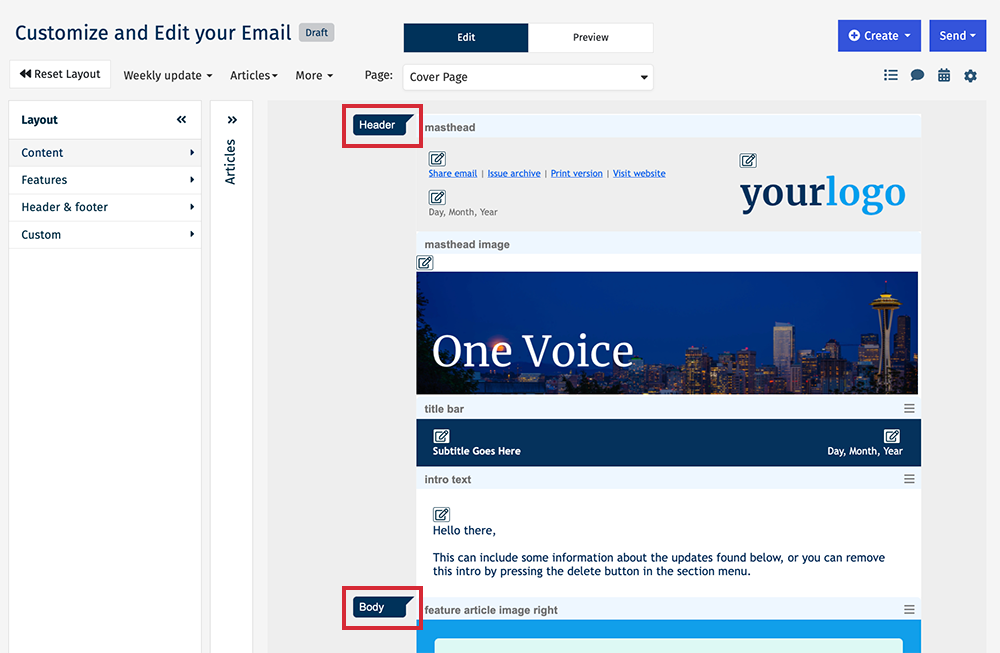Expand the Header & footer section
Screen dimensions: 1000x653
pyautogui.click(x=105, y=207)
